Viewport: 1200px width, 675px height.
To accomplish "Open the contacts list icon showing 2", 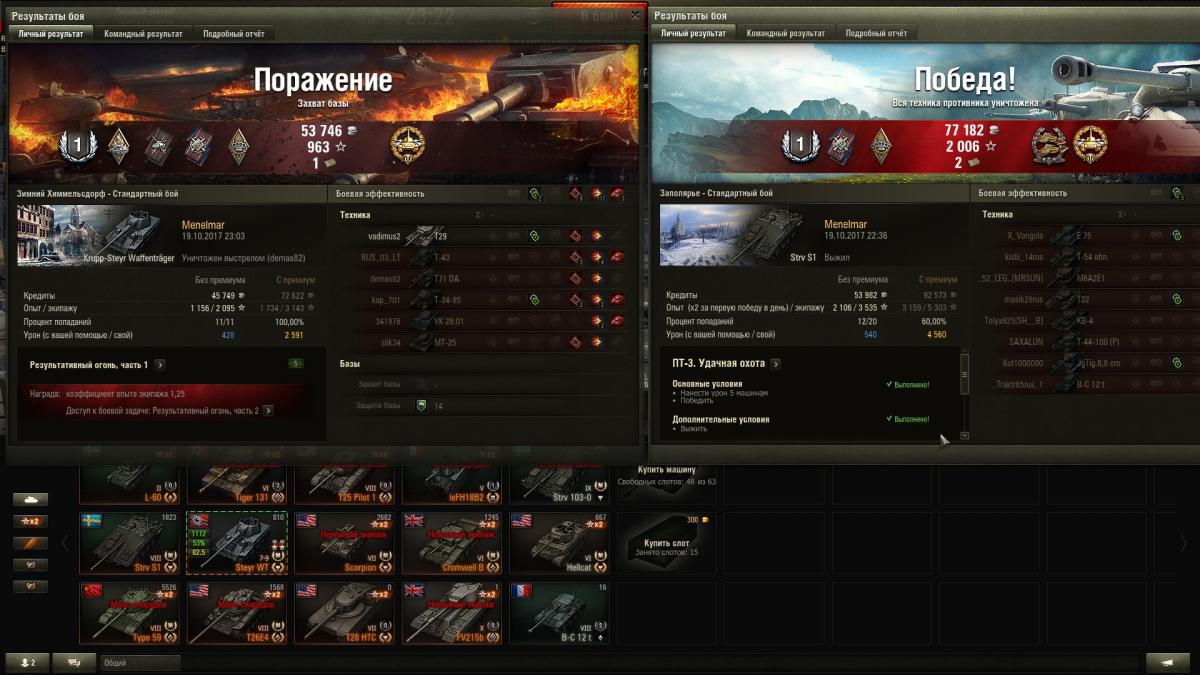I will point(27,662).
